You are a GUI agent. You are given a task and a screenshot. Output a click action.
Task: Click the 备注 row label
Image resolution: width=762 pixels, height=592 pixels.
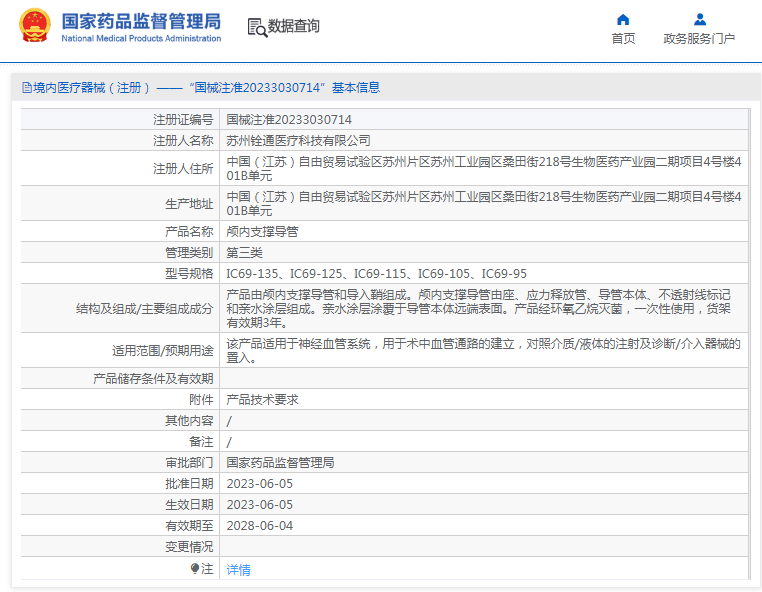point(201,441)
